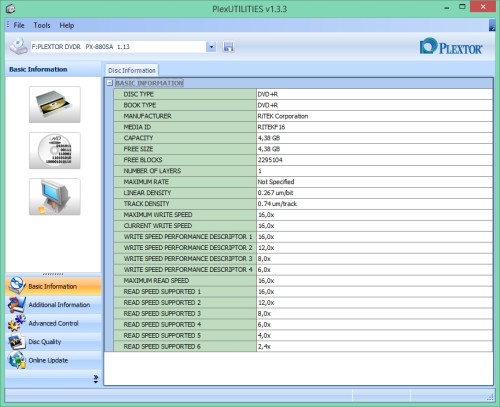Open the computer system information icon
Viewport: 500px width, 407px height.
point(55,196)
